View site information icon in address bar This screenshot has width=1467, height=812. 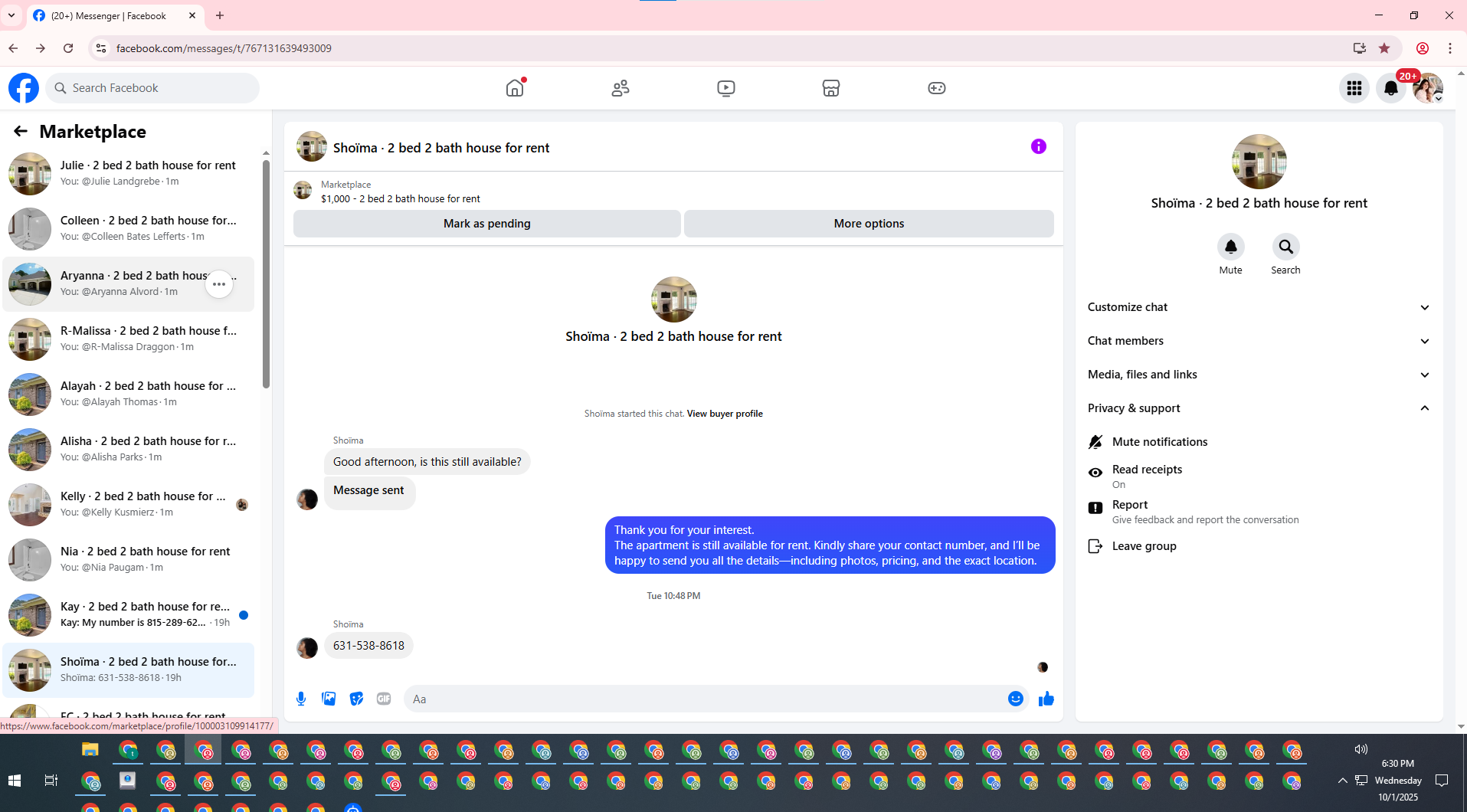point(100,48)
